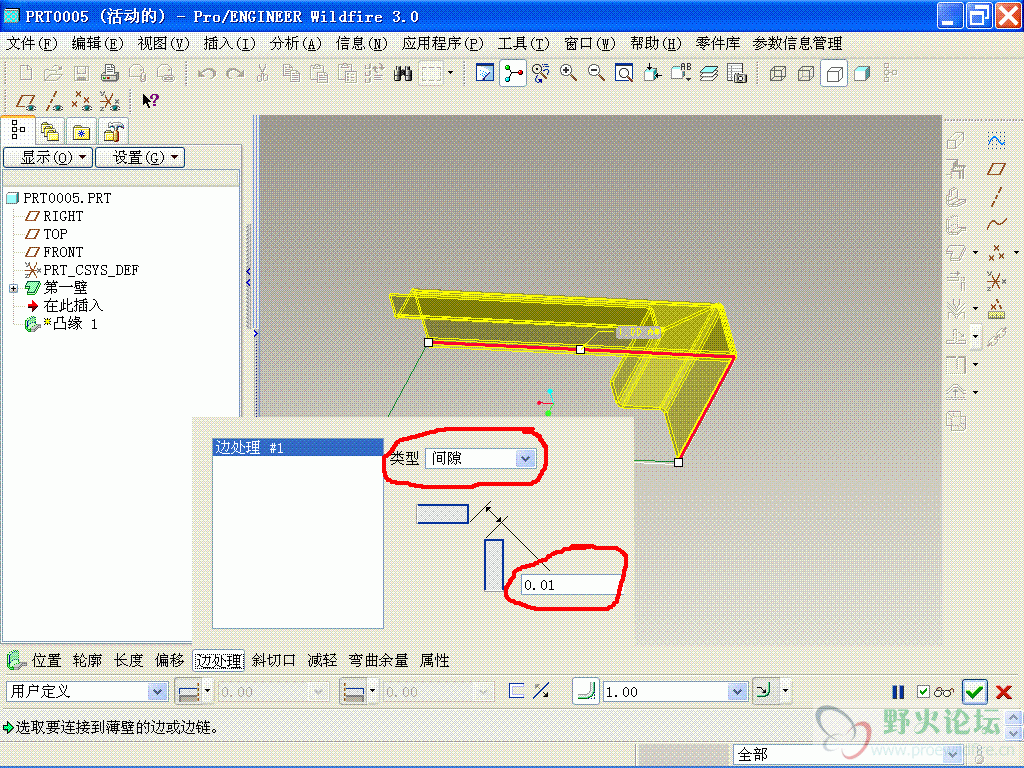
Task: Open the 属性 dashboard panel
Action: pos(434,661)
